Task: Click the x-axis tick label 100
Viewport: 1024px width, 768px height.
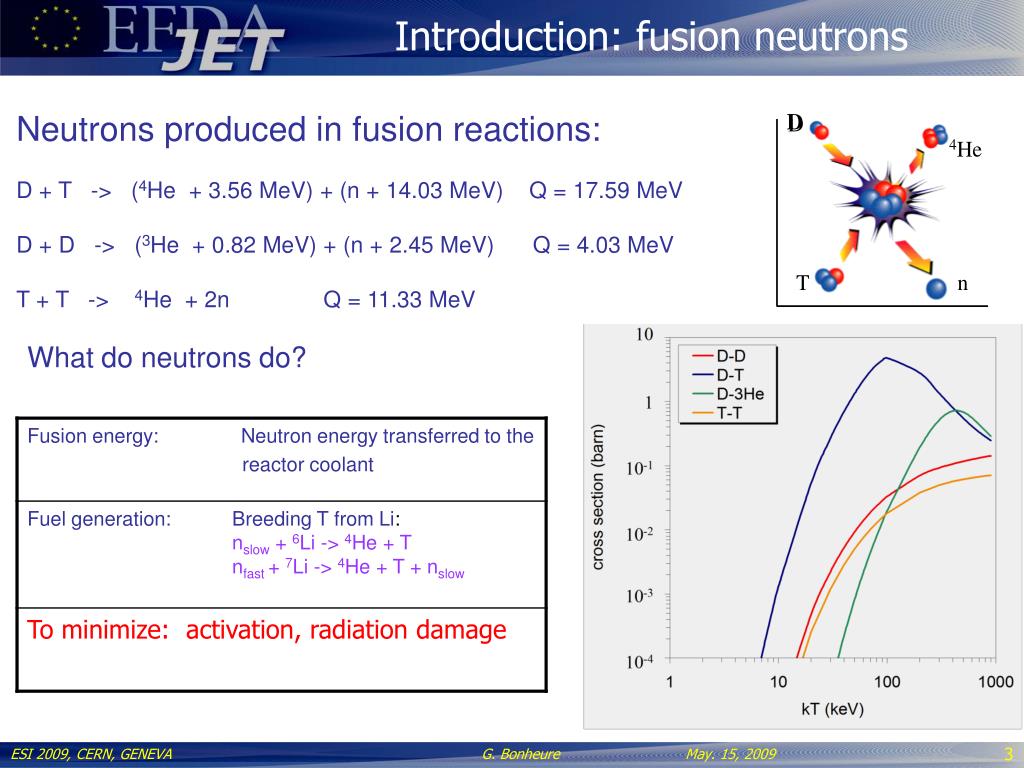Action: [x=886, y=682]
